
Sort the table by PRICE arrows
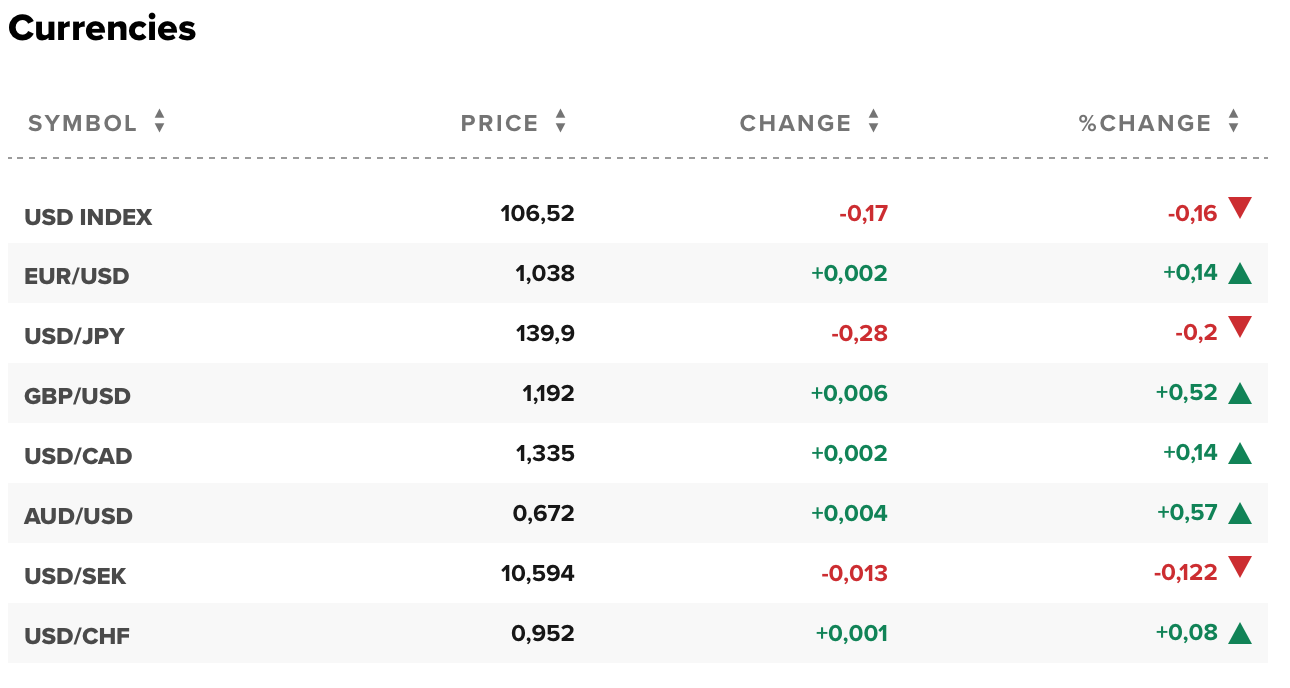560,122
